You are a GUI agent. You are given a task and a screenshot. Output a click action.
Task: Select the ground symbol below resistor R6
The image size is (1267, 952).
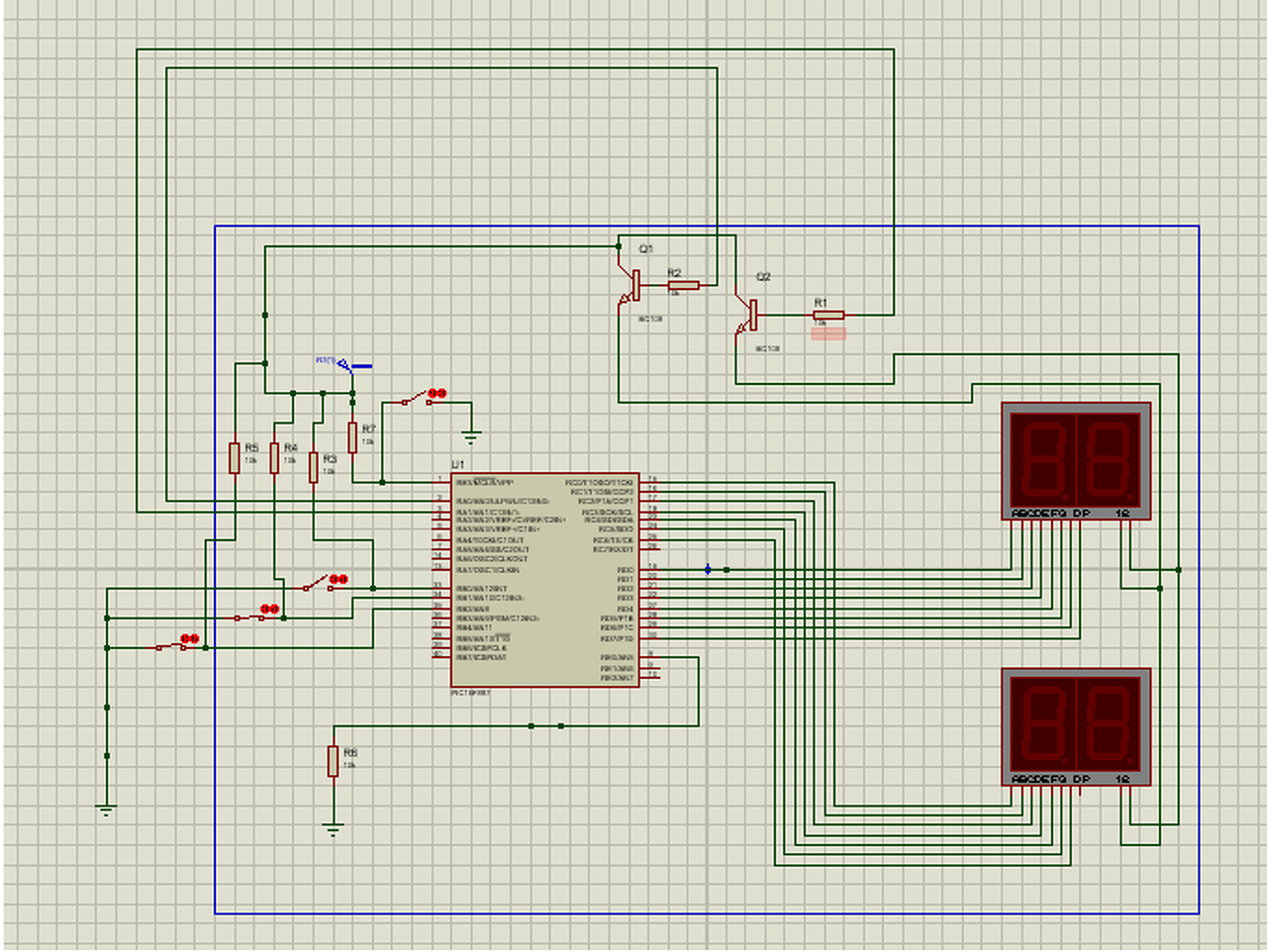(x=334, y=830)
